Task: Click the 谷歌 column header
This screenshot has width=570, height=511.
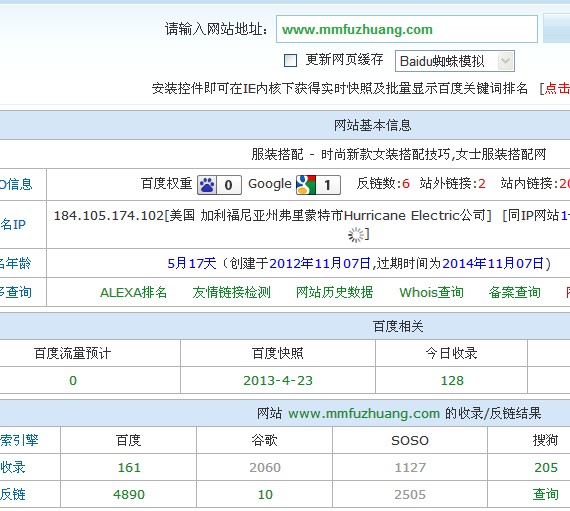Action: [x=264, y=440]
